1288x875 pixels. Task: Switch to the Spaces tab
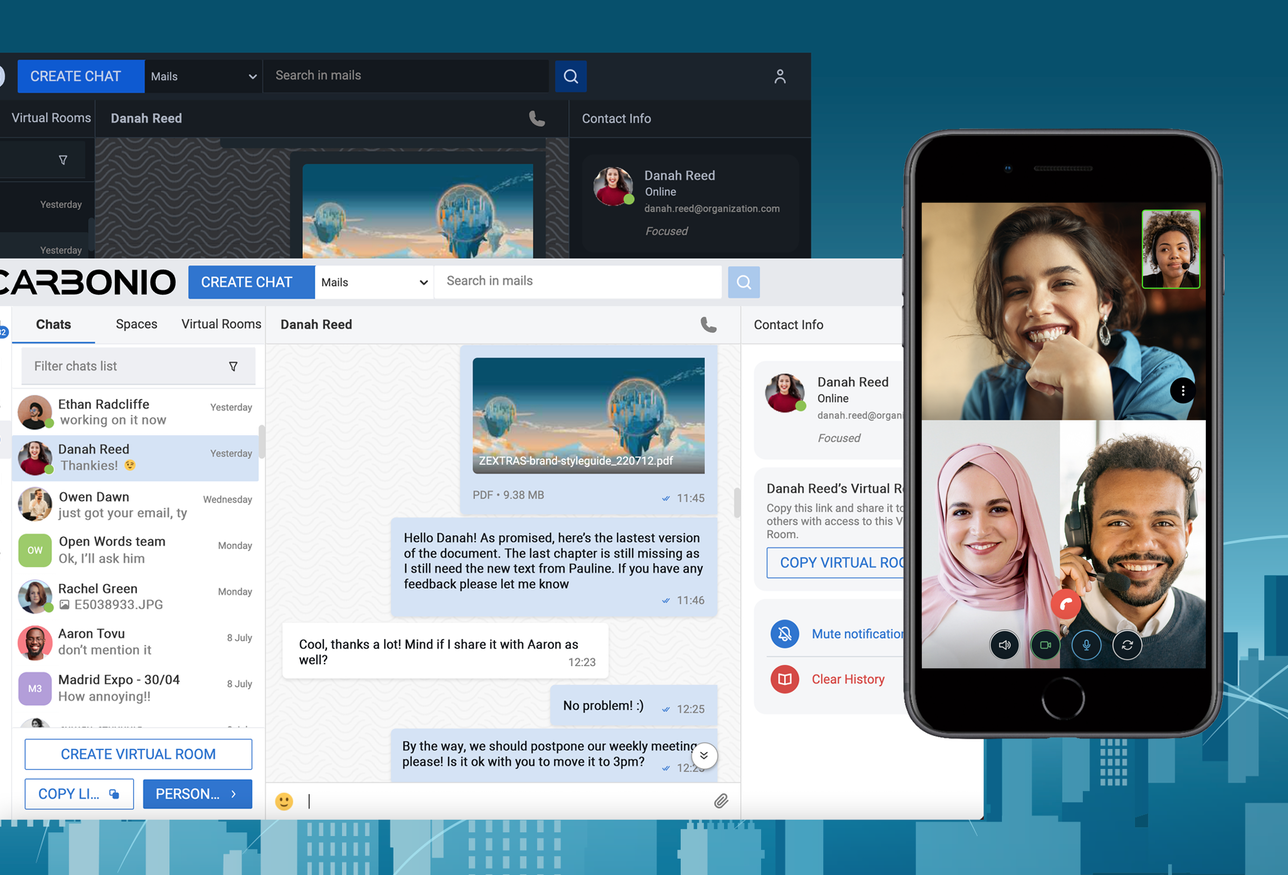click(136, 324)
